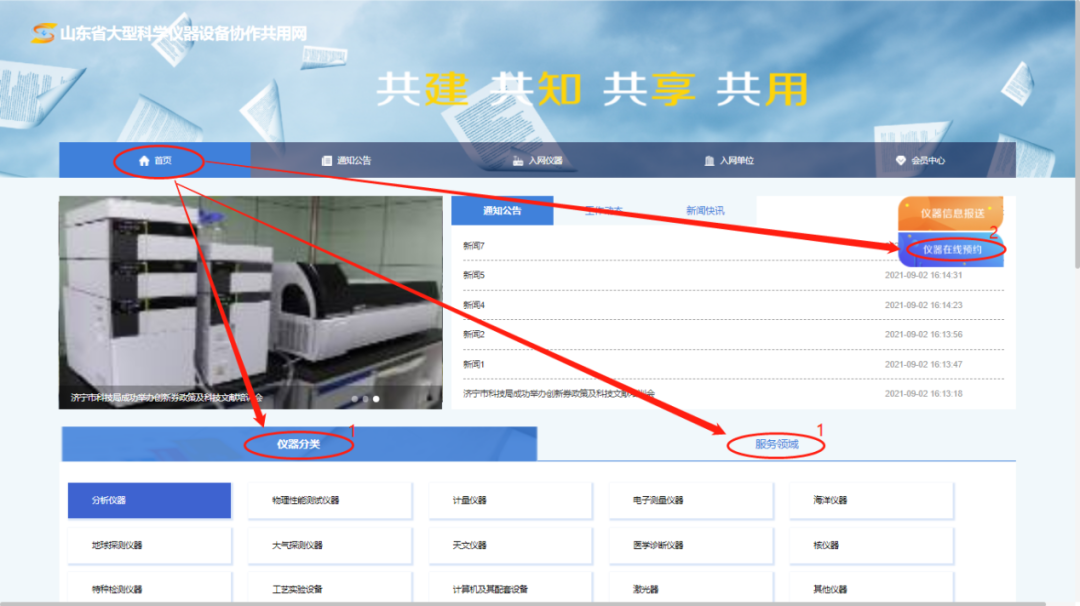This screenshot has height=606, width=1080.
Task: Open the 新闻7 news item
Action: coord(474,246)
